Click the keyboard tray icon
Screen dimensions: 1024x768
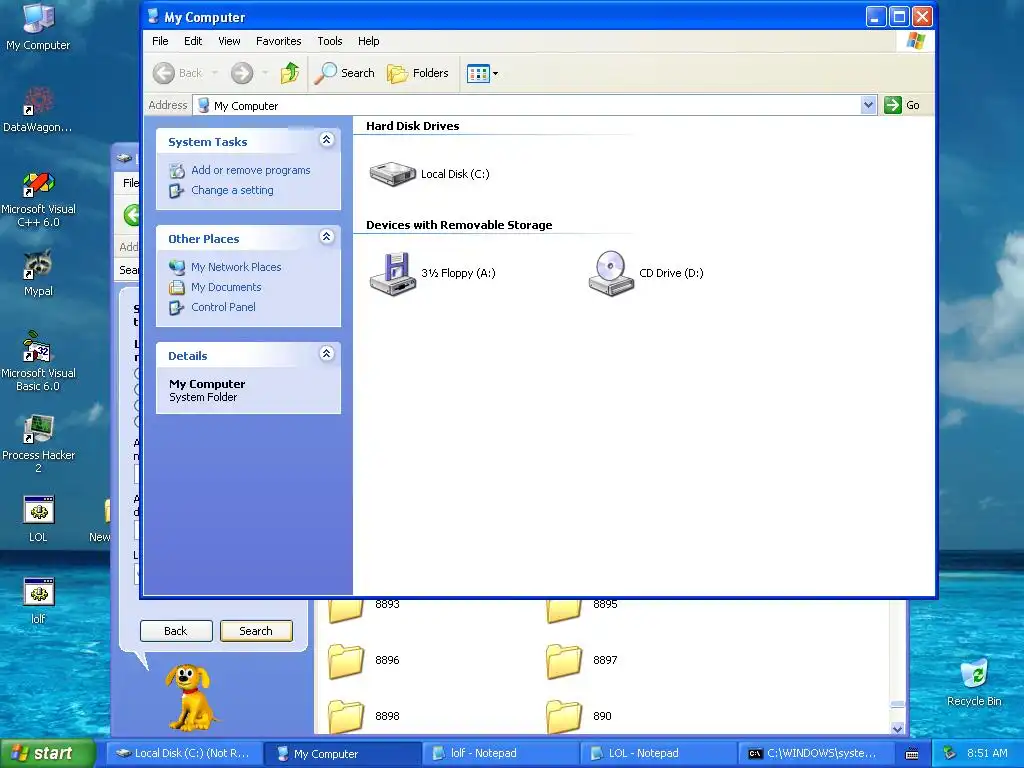[x=912, y=754]
